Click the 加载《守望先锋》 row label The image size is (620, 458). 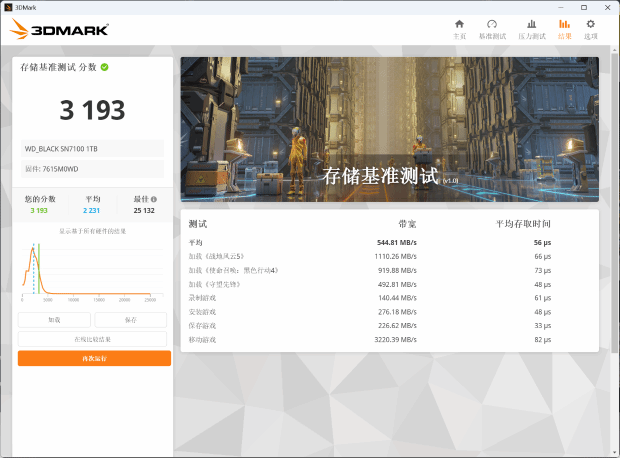215,284
